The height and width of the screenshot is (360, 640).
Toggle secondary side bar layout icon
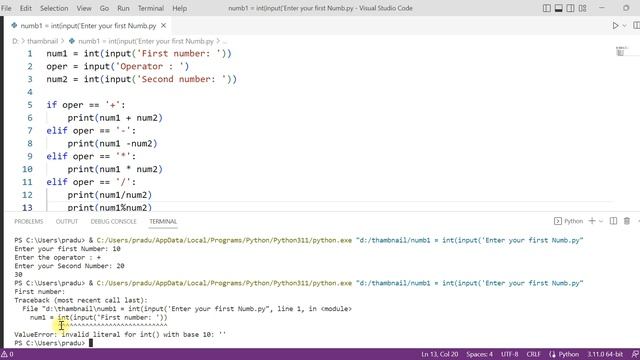[570, 8]
